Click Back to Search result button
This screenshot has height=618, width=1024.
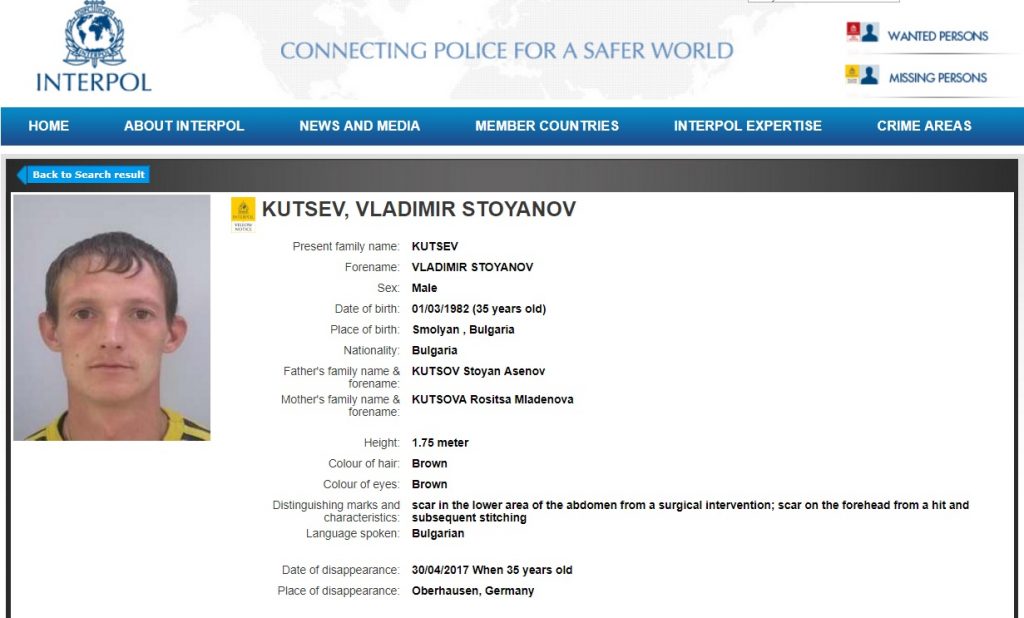pos(83,174)
